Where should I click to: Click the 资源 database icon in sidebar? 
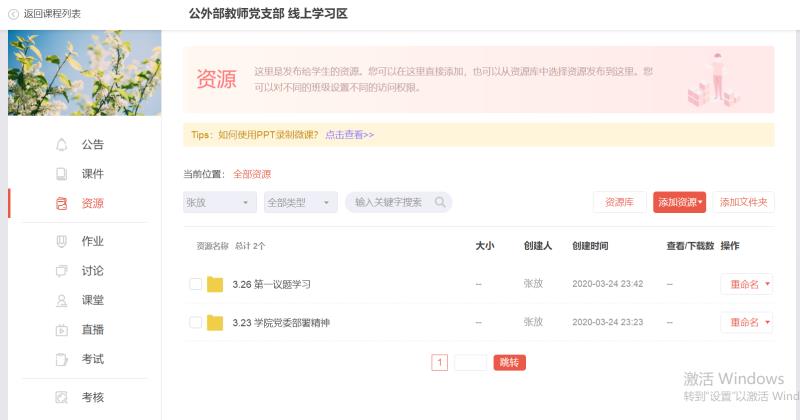click(62, 203)
